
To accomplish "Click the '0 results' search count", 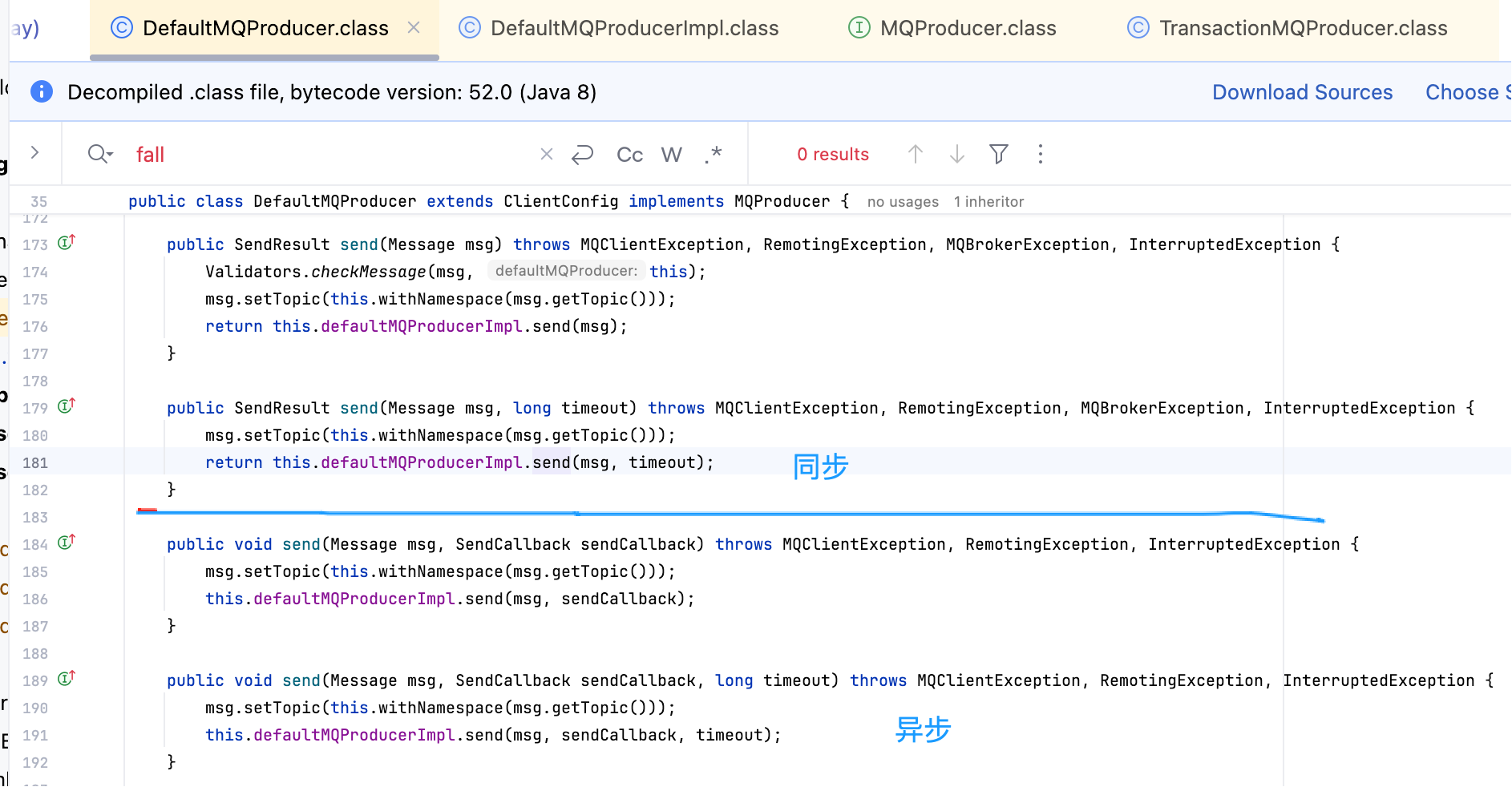I will point(833,155).
